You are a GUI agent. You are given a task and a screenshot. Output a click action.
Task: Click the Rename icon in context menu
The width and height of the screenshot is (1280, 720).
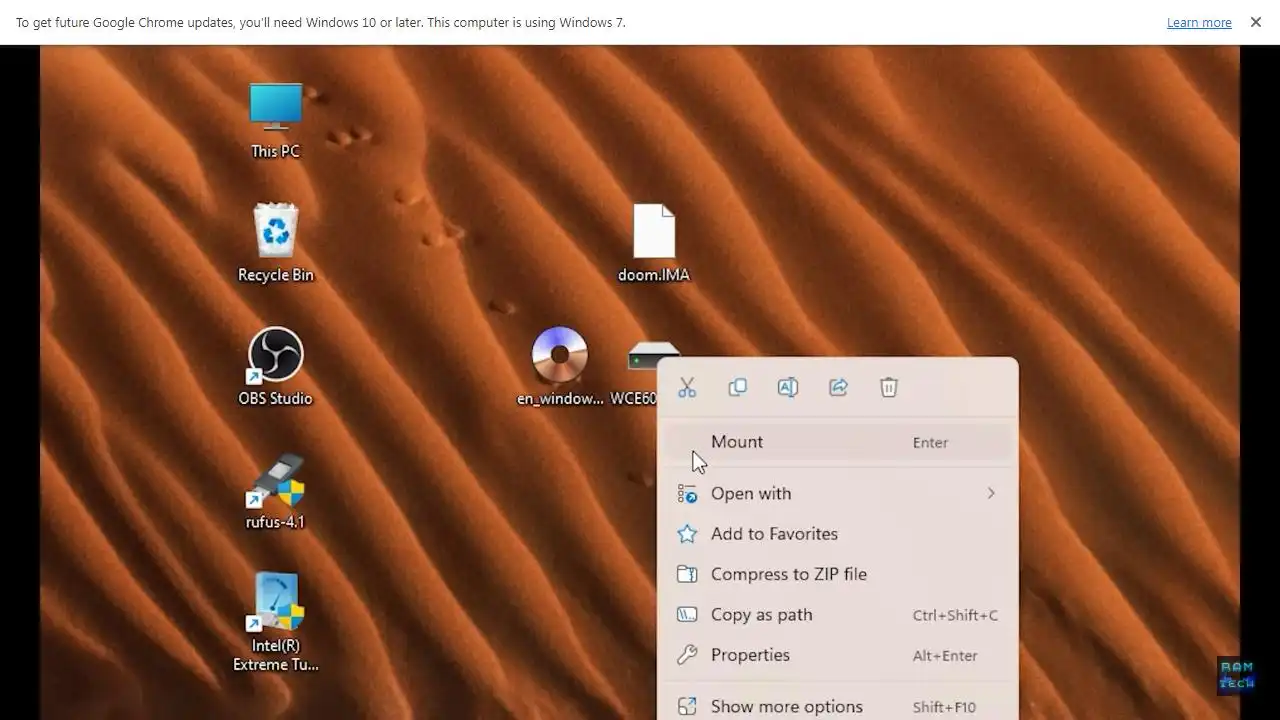[x=788, y=387]
